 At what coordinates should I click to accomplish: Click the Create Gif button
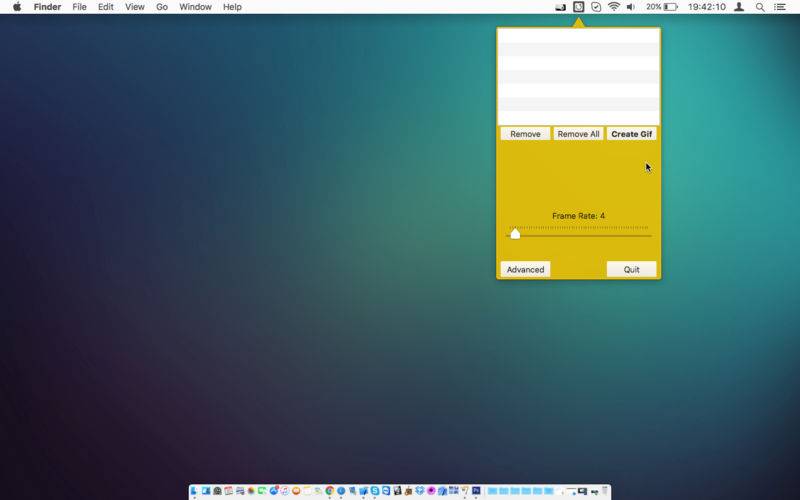(x=631, y=134)
